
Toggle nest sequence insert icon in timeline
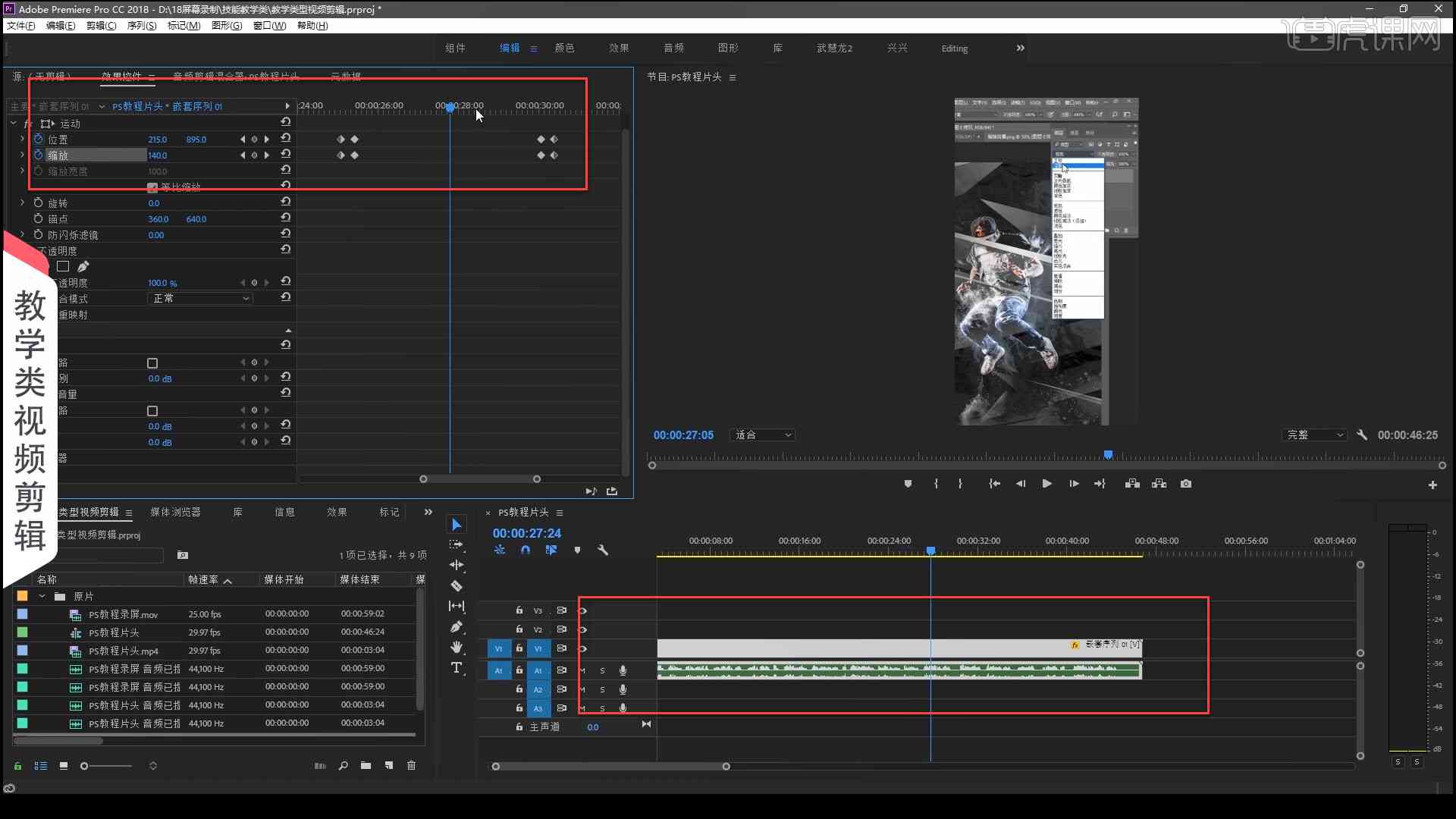[x=500, y=551]
